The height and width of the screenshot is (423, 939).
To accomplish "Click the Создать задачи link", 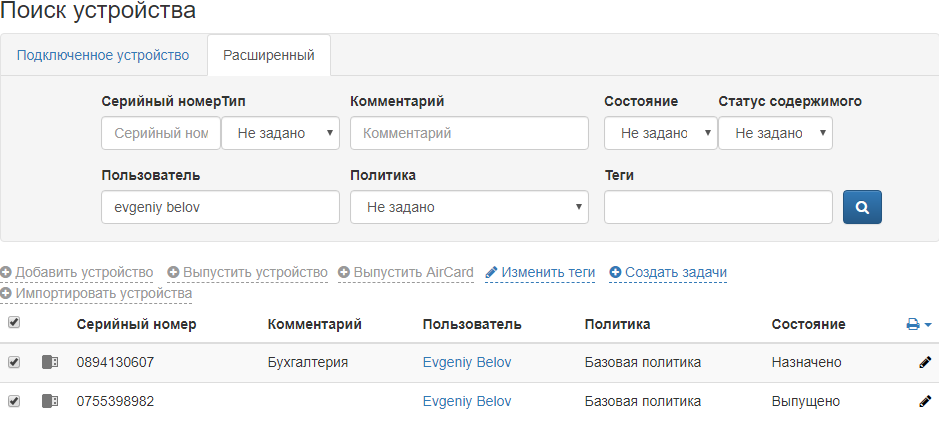I will point(675,272).
